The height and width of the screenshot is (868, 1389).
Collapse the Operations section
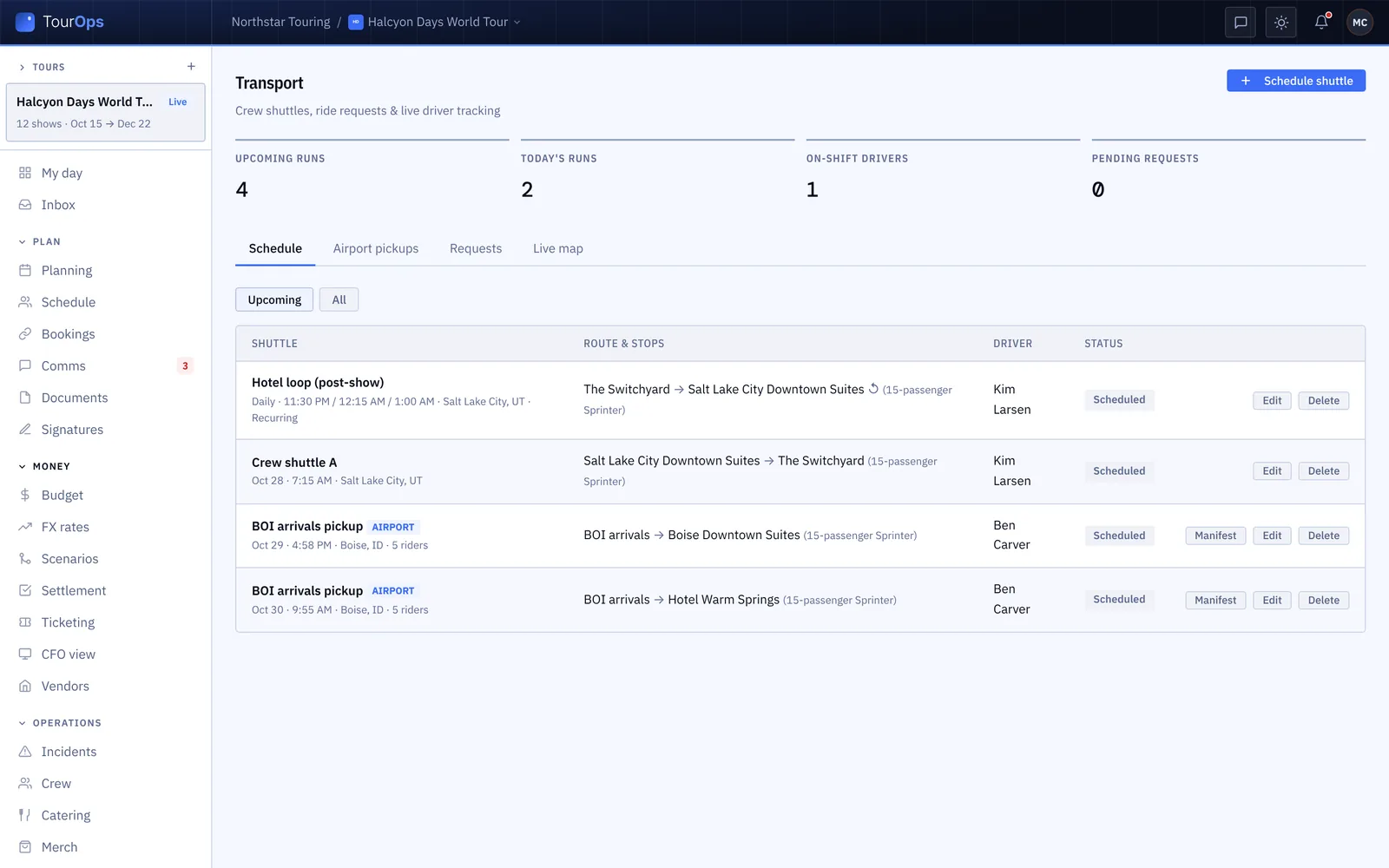pyautogui.click(x=60, y=723)
